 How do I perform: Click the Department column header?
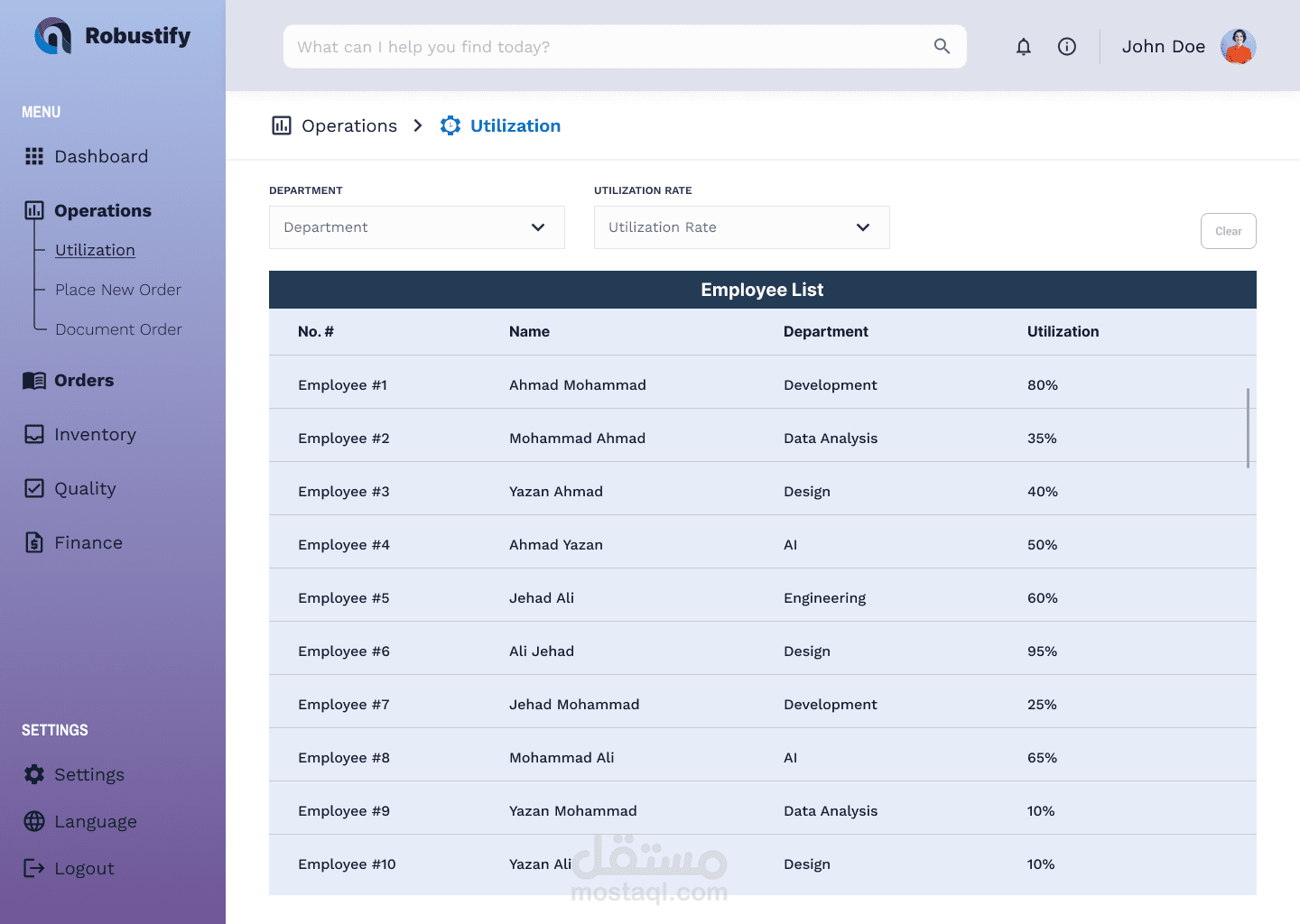click(826, 331)
